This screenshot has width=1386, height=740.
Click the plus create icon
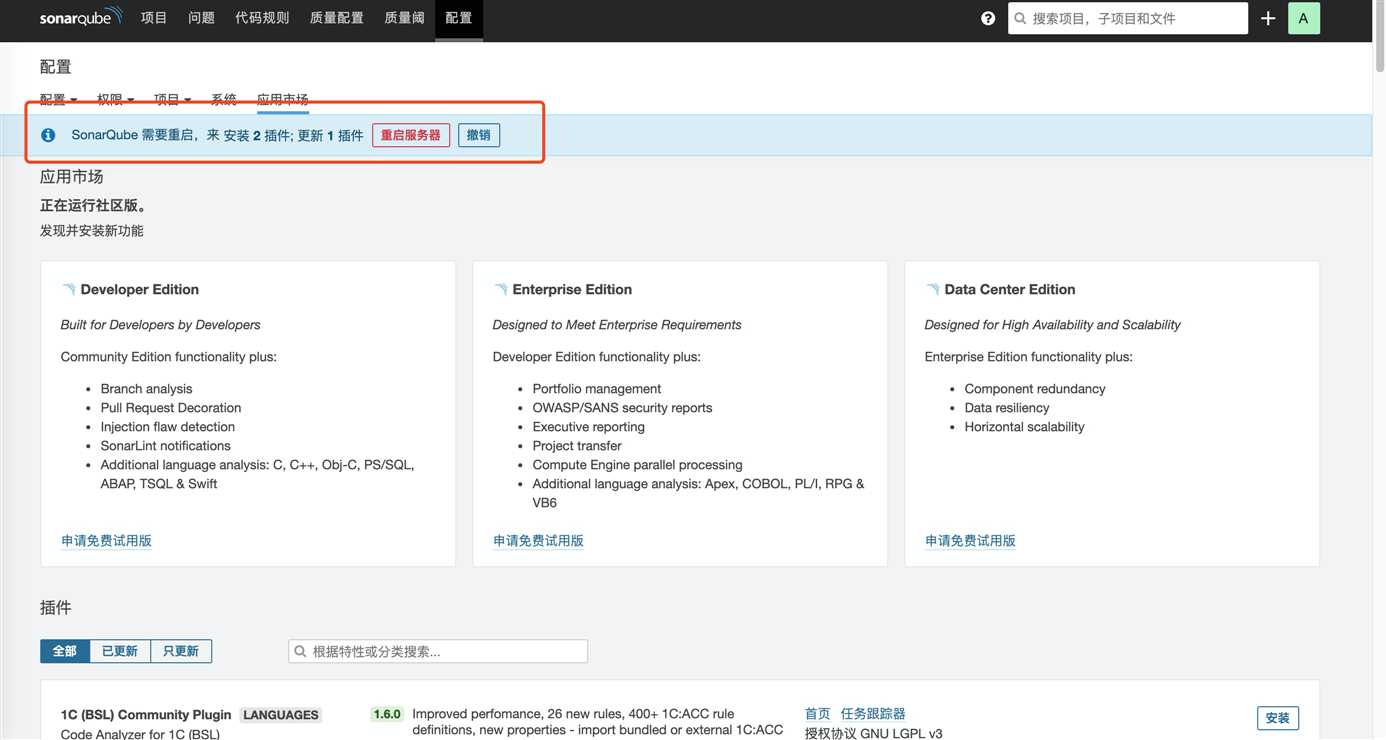click(1268, 18)
